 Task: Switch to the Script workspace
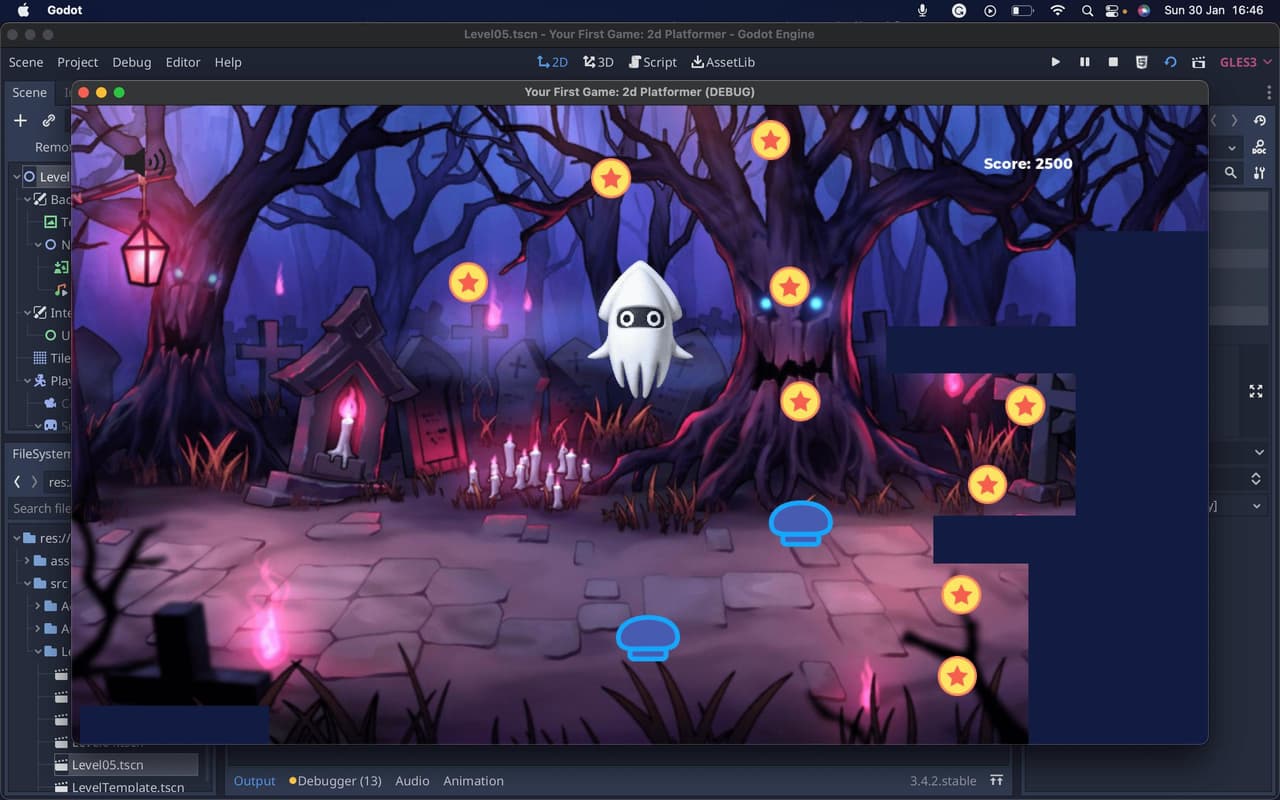click(x=652, y=62)
